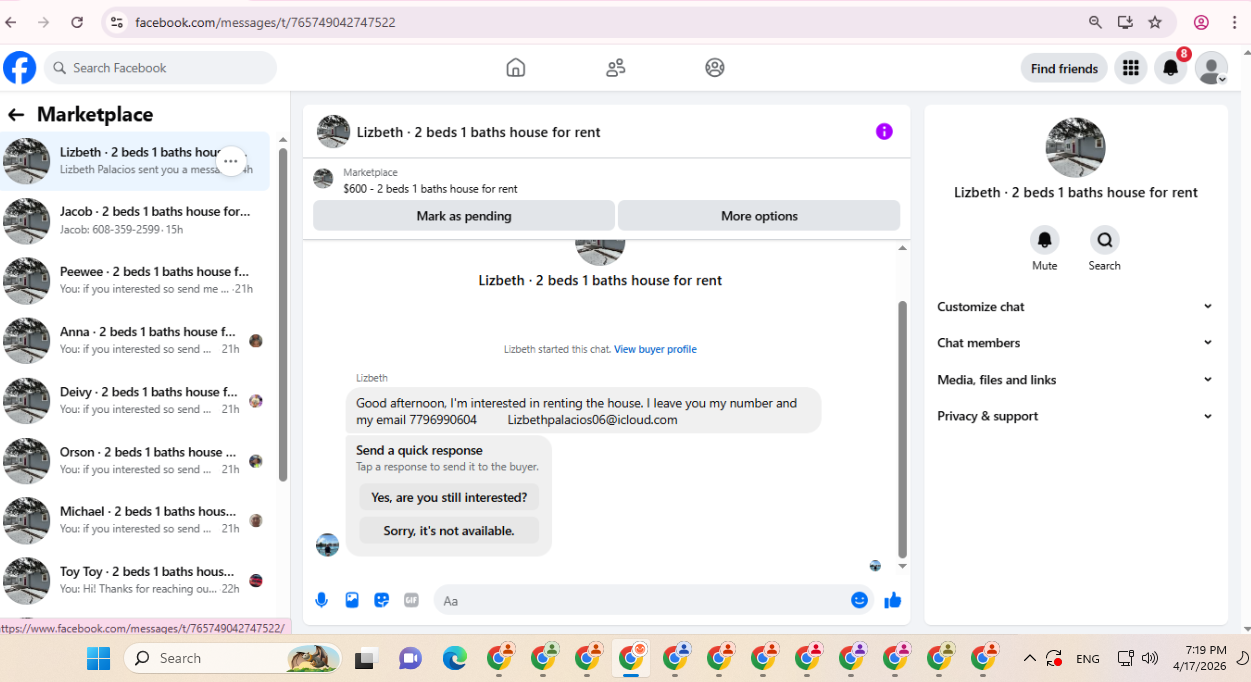Send quick reply 'Yes, are you still interested?'
Screen dimensions: 1251x682
pyautogui.click(x=449, y=497)
